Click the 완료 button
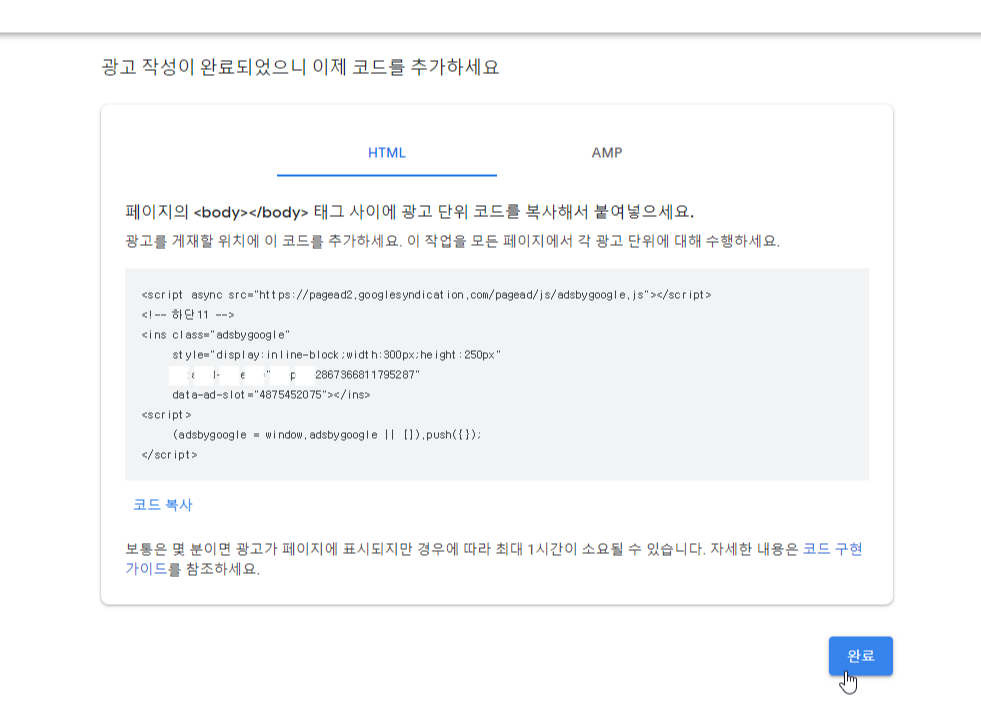Image resolution: width=981 pixels, height=717 pixels. pos(860,656)
